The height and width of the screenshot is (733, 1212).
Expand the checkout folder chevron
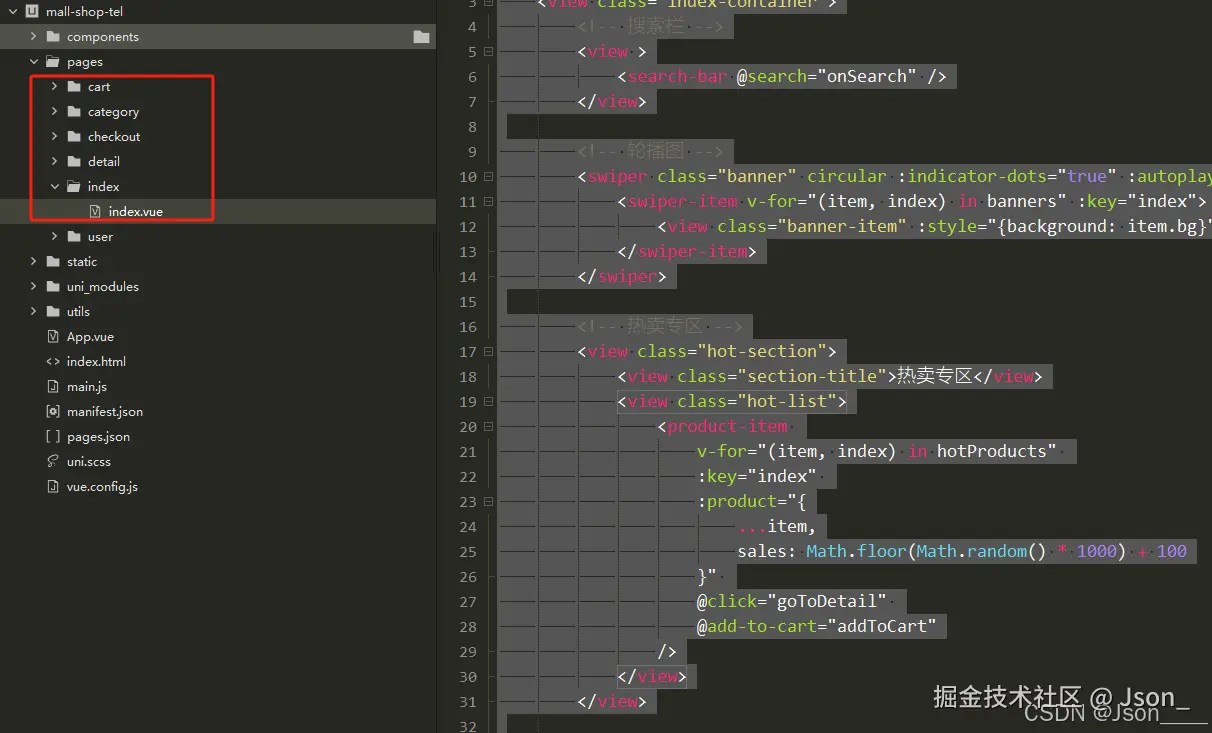click(x=54, y=137)
